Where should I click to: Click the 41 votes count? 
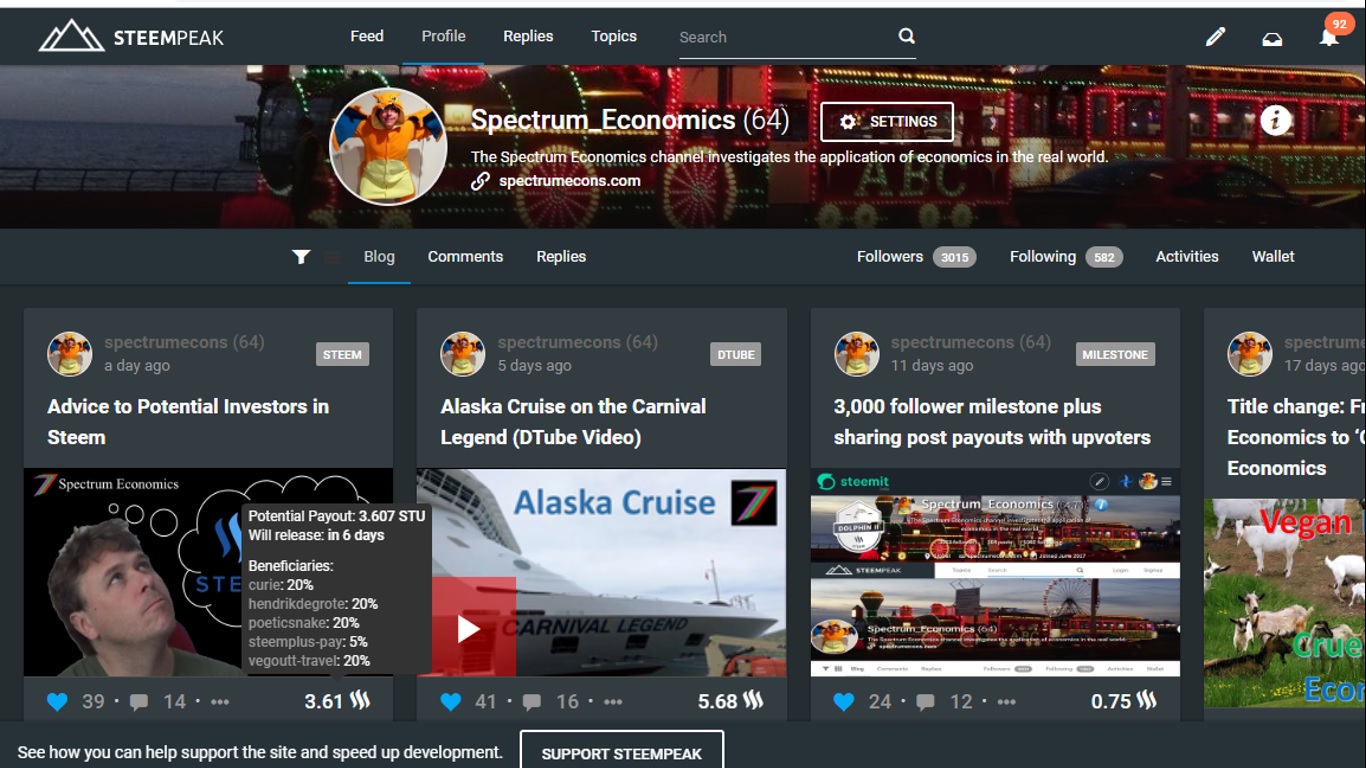(486, 702)
